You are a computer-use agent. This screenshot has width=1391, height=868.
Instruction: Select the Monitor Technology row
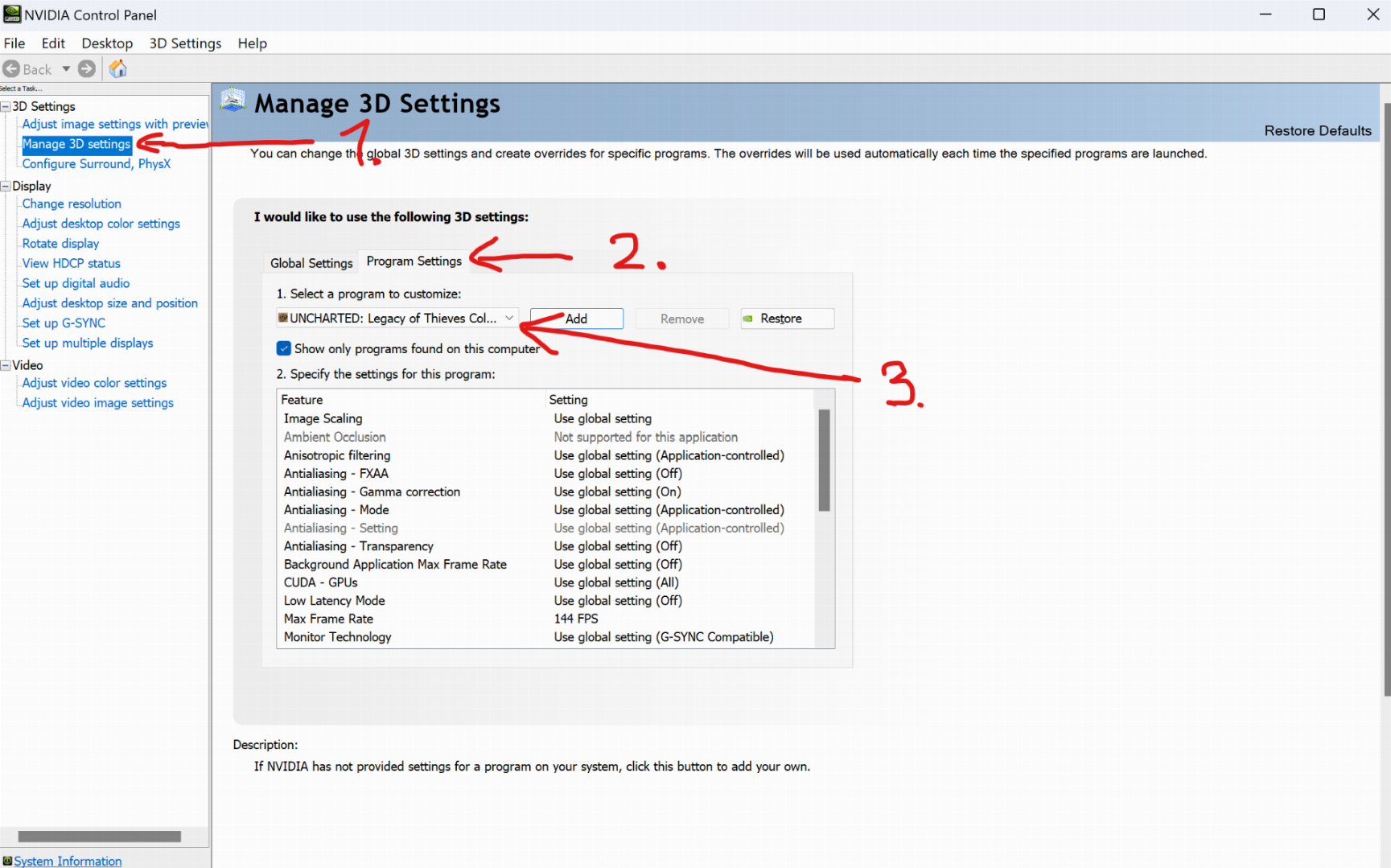pyautogui.click(x=546, y=637)
